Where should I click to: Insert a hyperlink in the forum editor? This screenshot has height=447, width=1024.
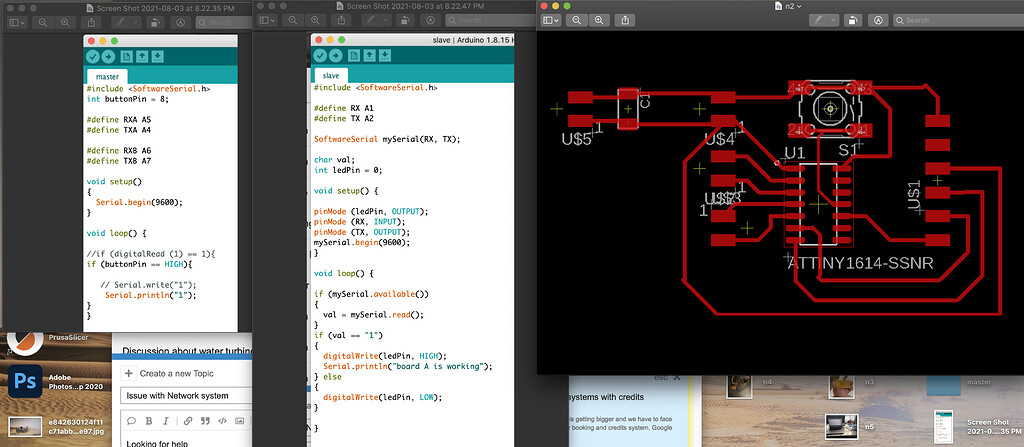188,421
